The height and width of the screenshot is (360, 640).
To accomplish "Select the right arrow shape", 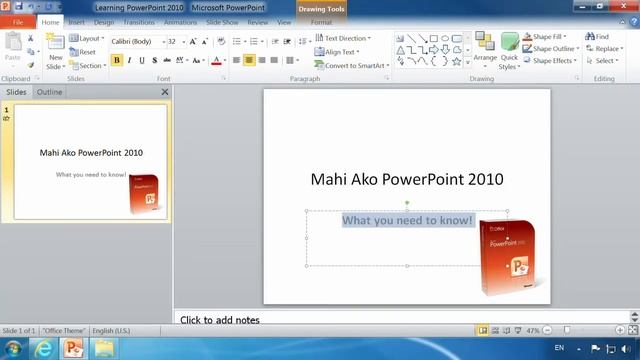I will [x=433, y=50].
